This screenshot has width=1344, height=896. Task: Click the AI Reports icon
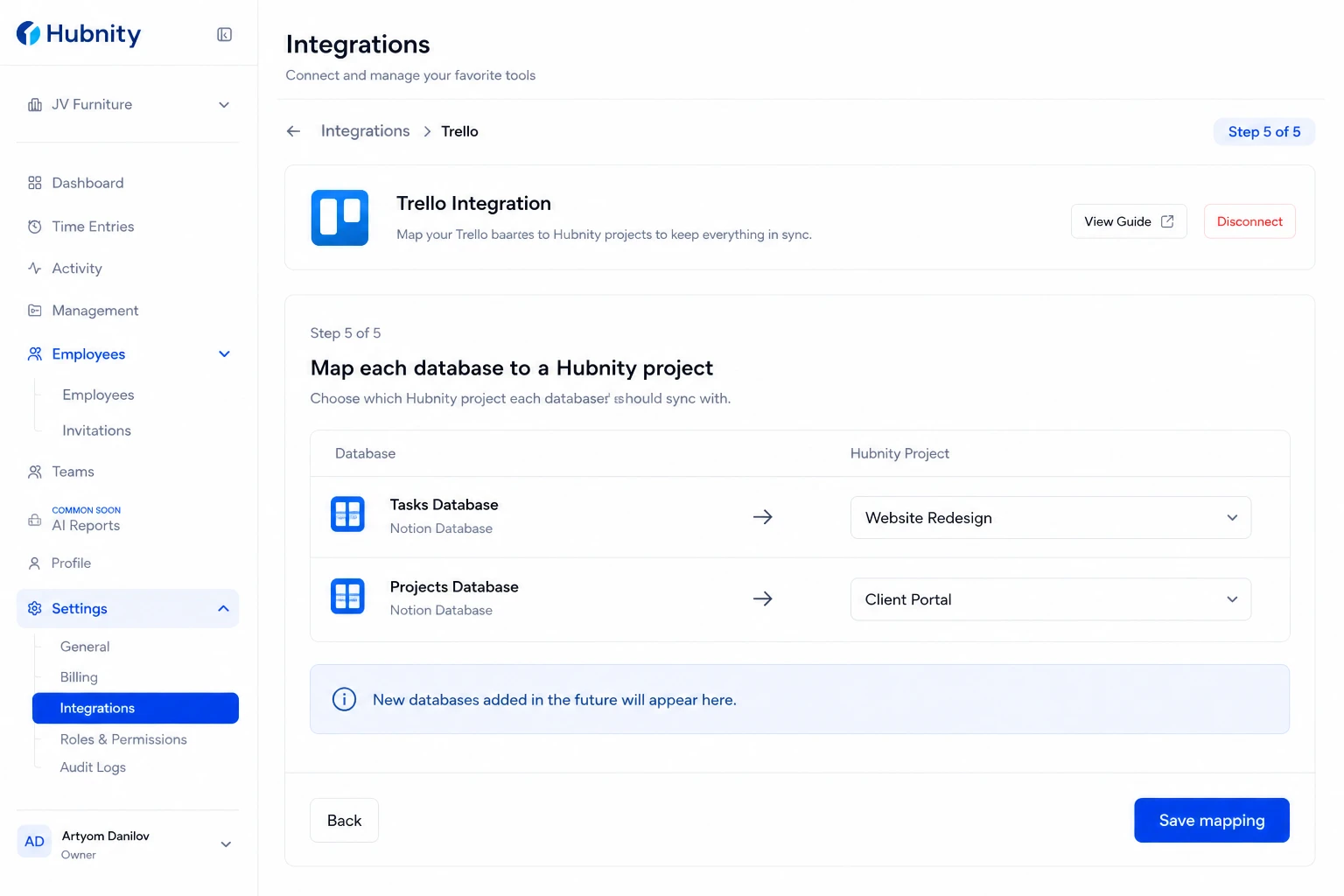(35, 520)
